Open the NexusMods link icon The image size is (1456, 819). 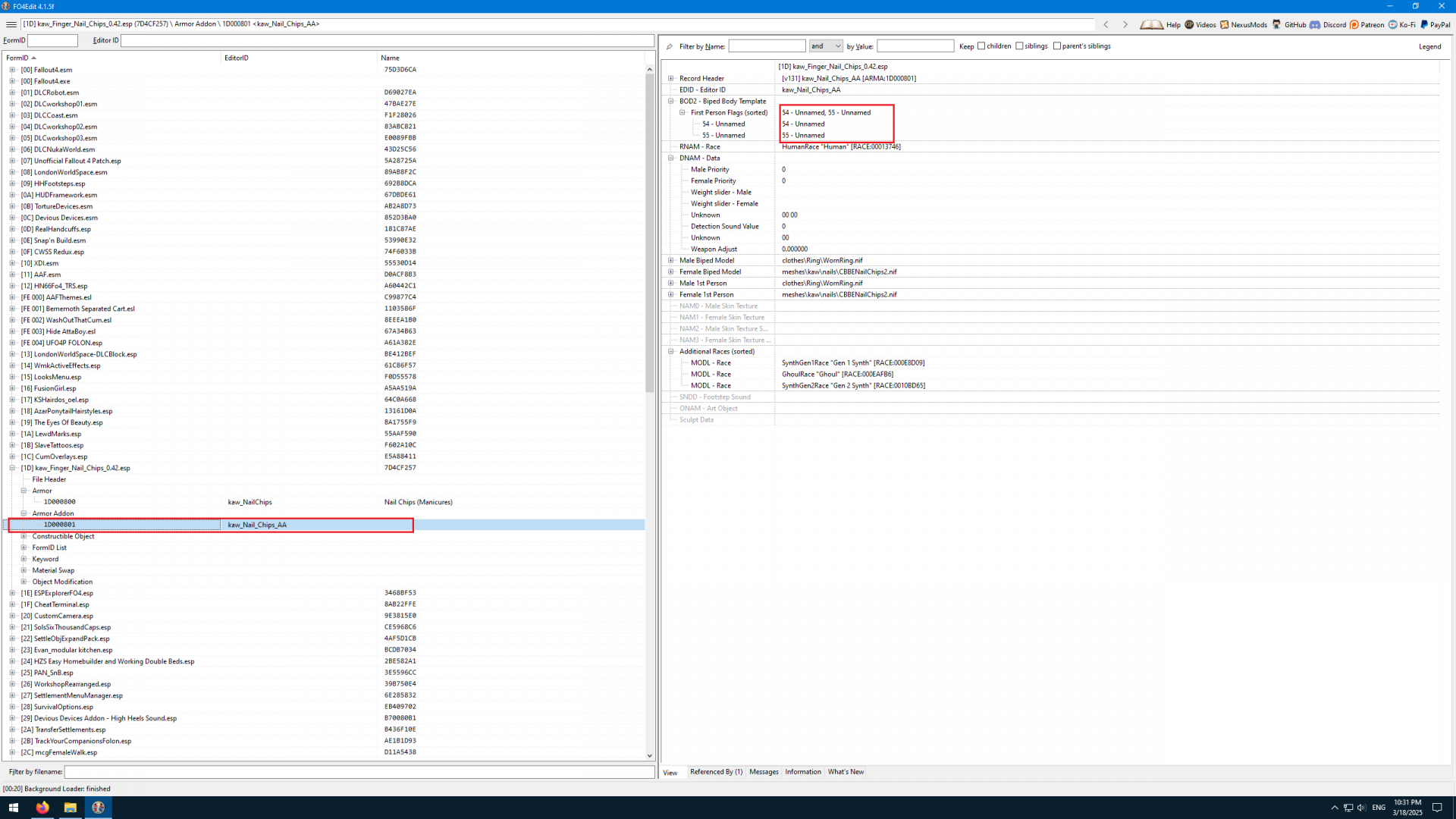point(1225,24)
